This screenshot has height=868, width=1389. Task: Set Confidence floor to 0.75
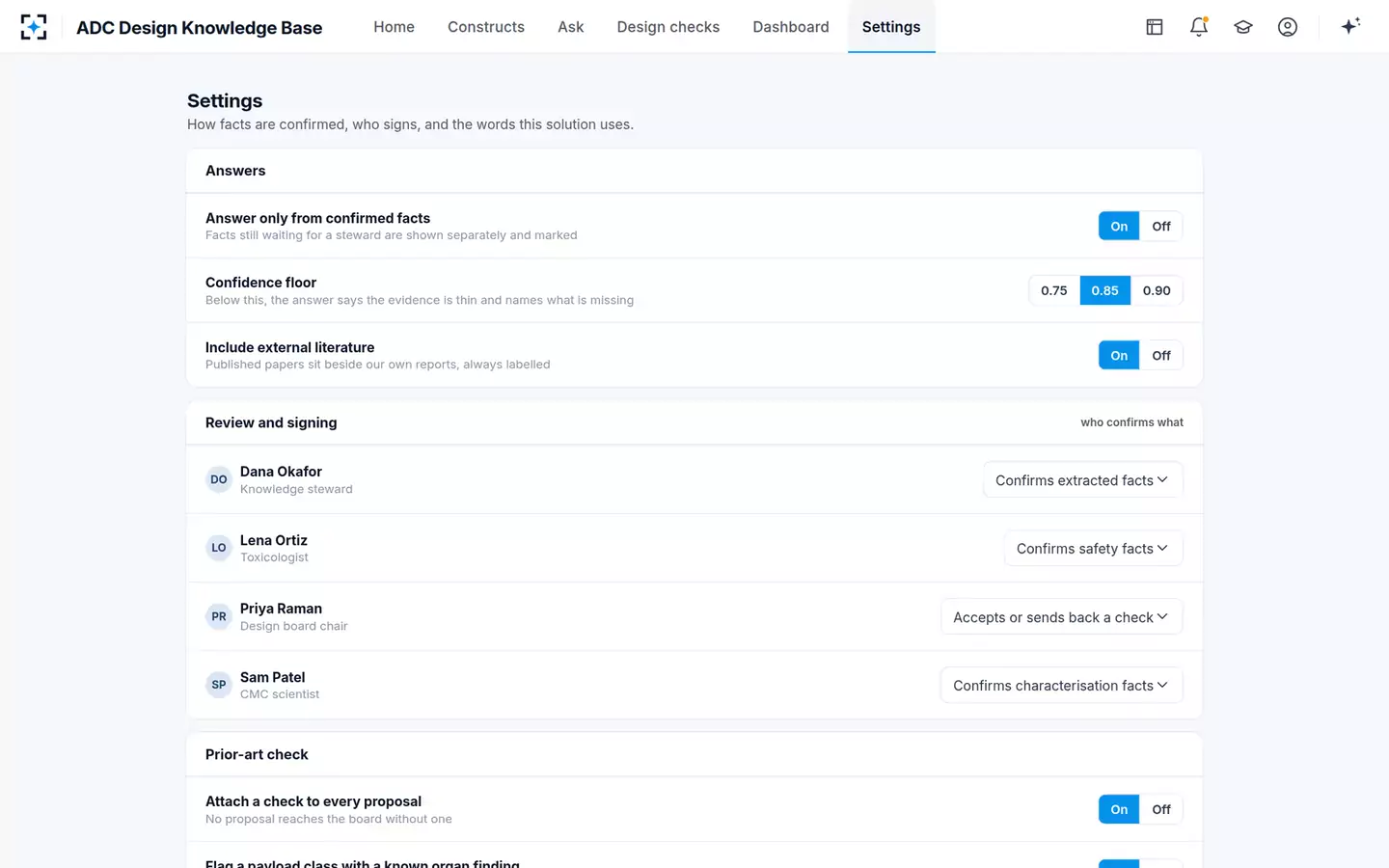coord(1054,290)
